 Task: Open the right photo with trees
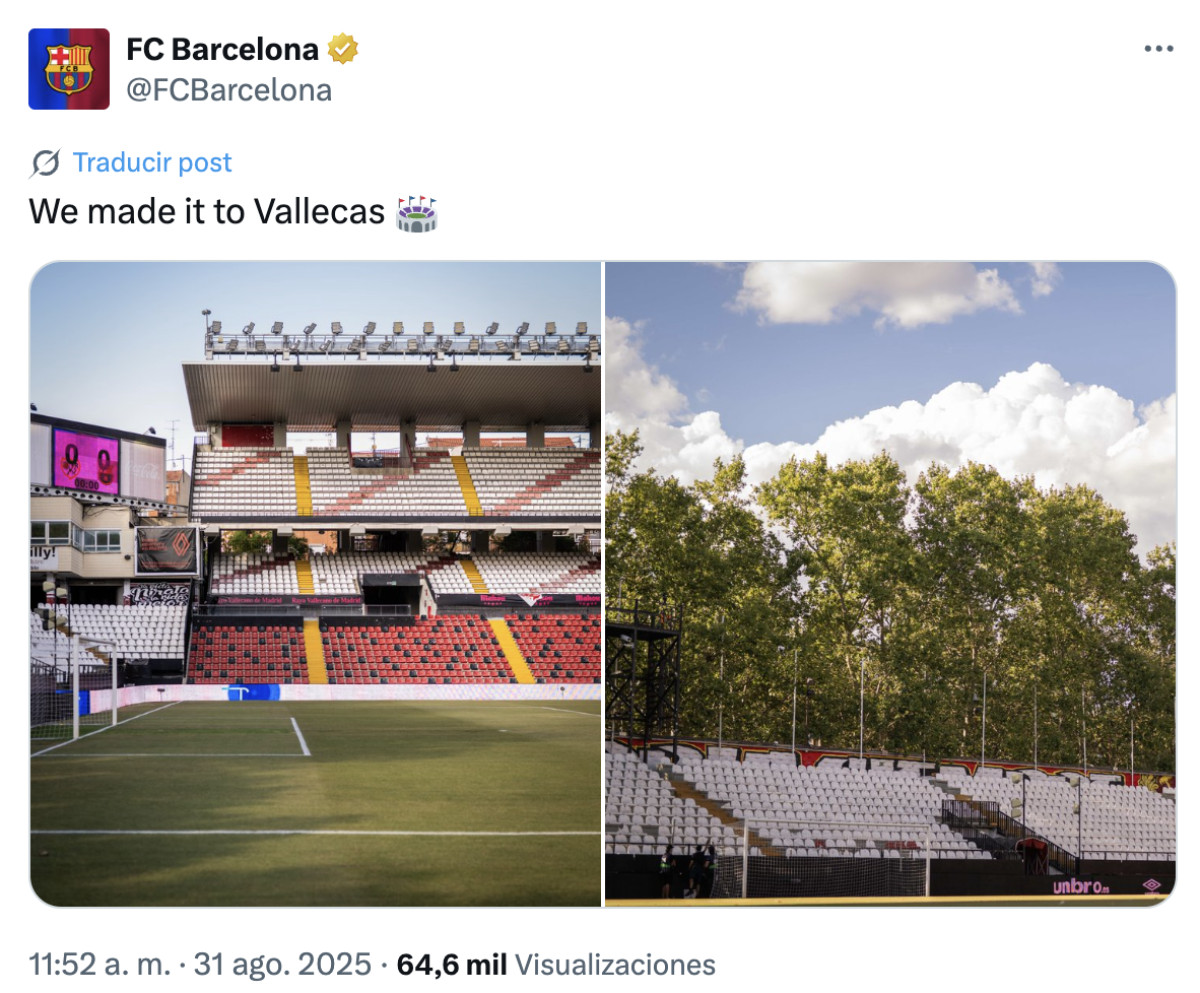[890, 584]
